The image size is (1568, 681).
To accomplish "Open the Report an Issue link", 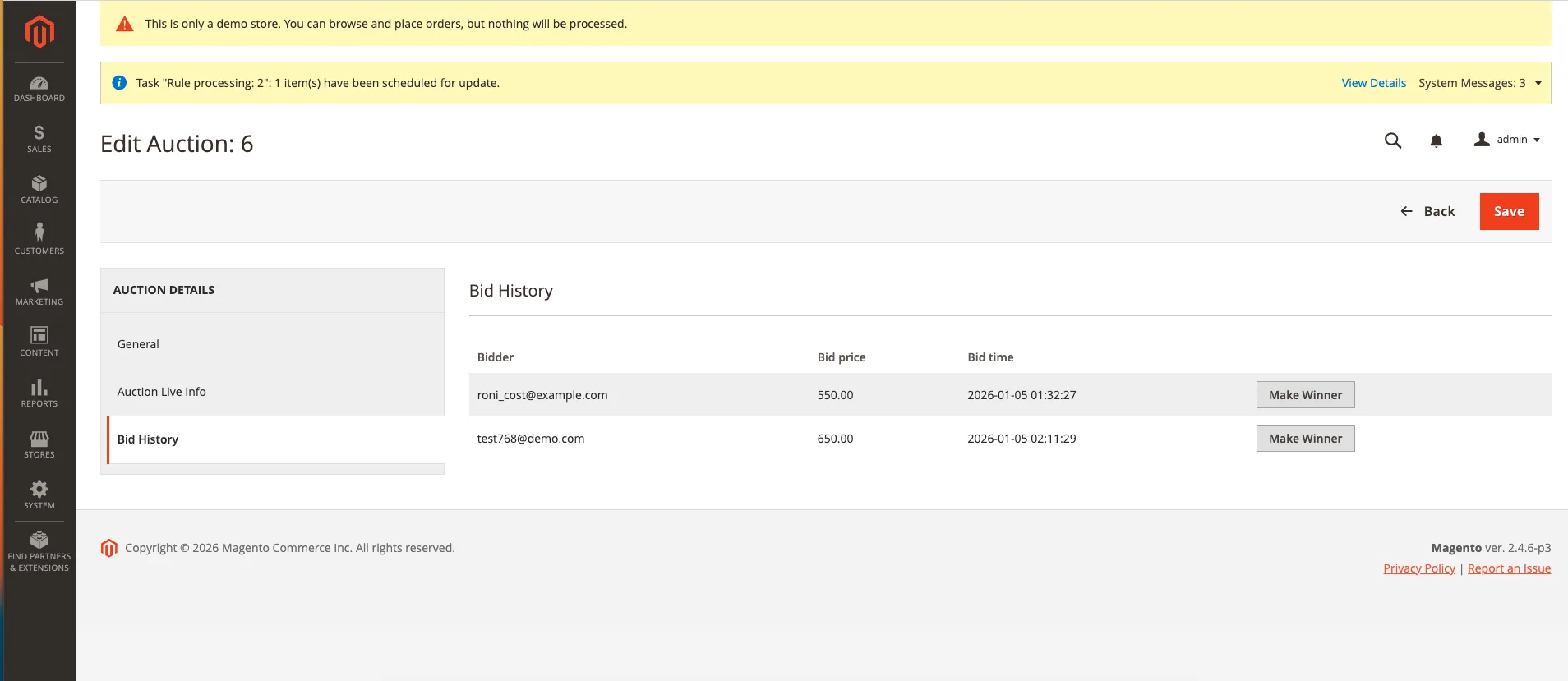I will pyautogui.click(x=1509, y=568).
